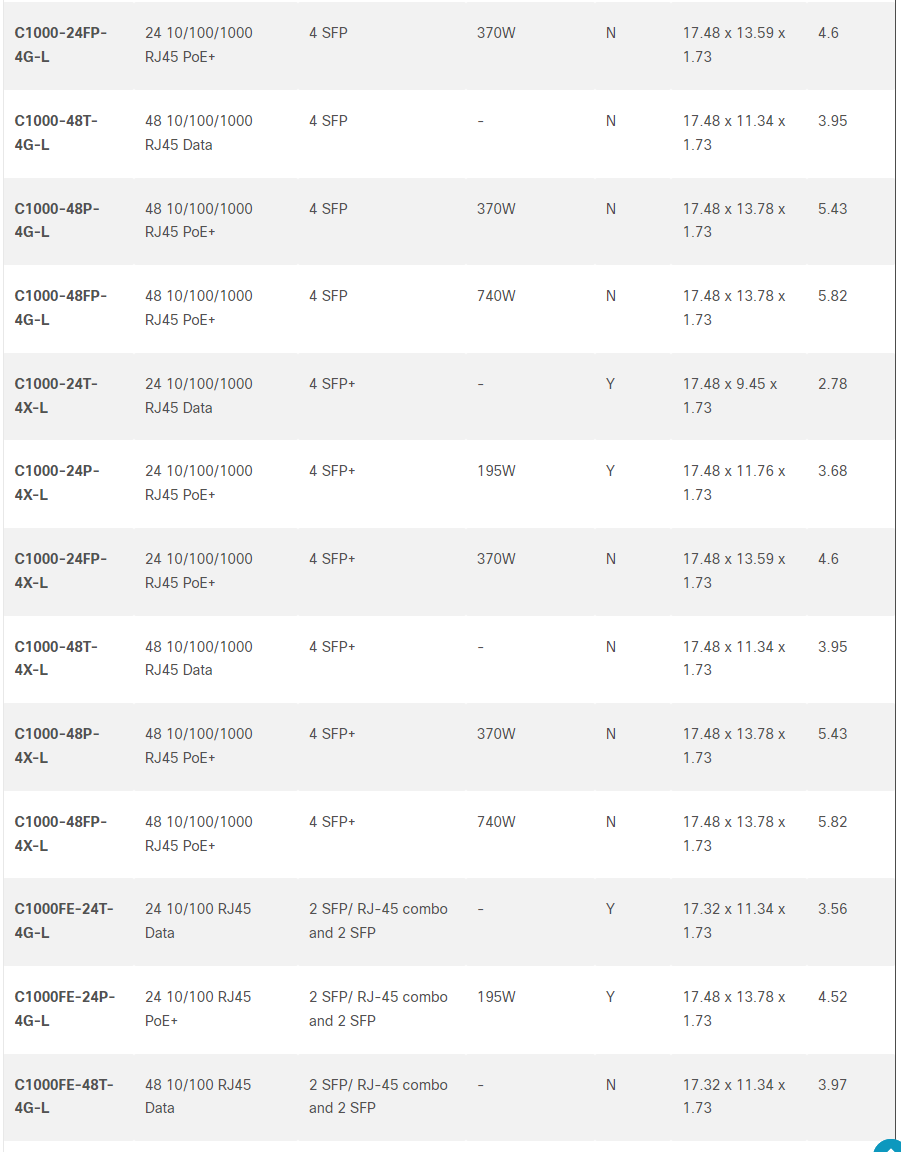Click the C1000FE-24P-4G-L model cell
The width and height of the screenshot is (901, 1152).
pyautogui.click(x=65, y=1008)
